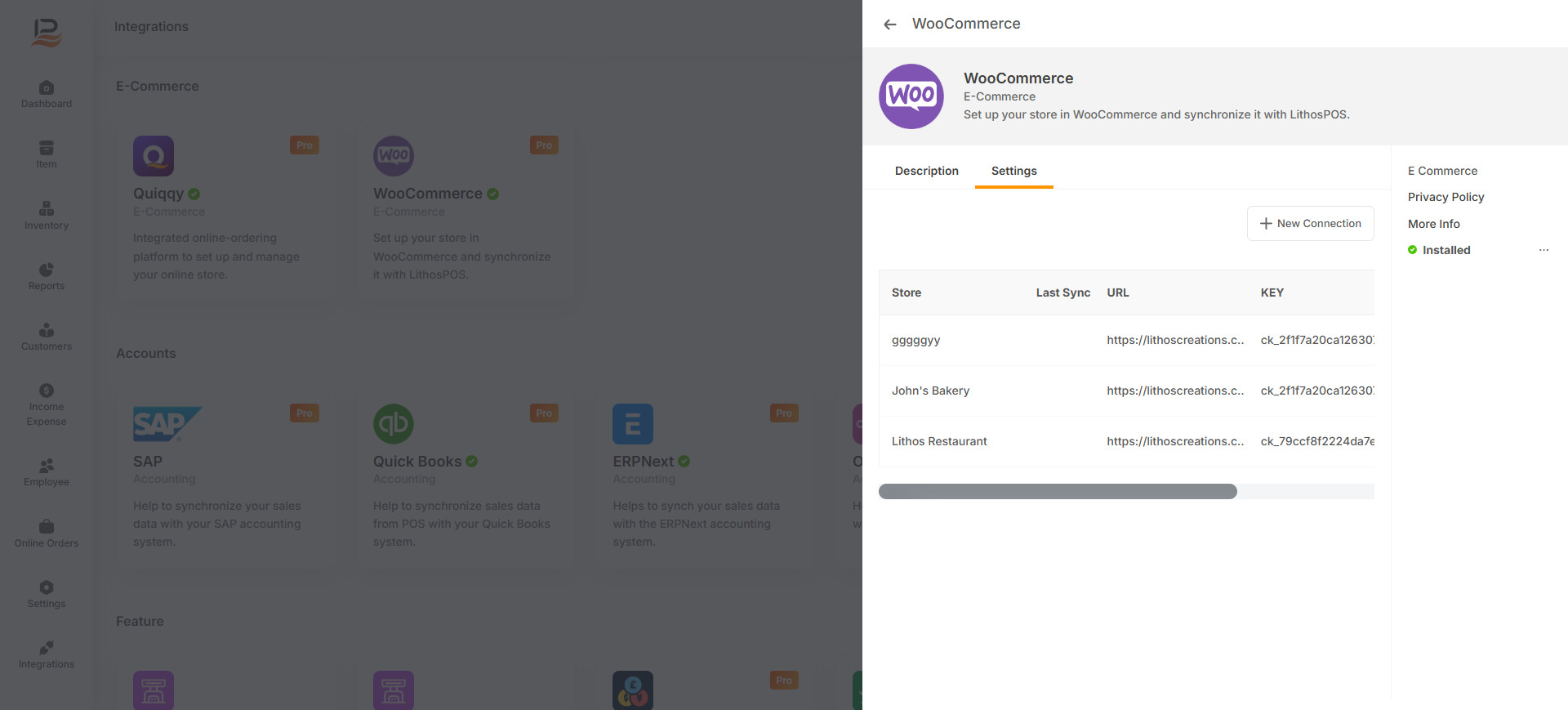Screen dimensions: 1568x710
Task: Click the Store column header
Action: (x=906, y=292)
